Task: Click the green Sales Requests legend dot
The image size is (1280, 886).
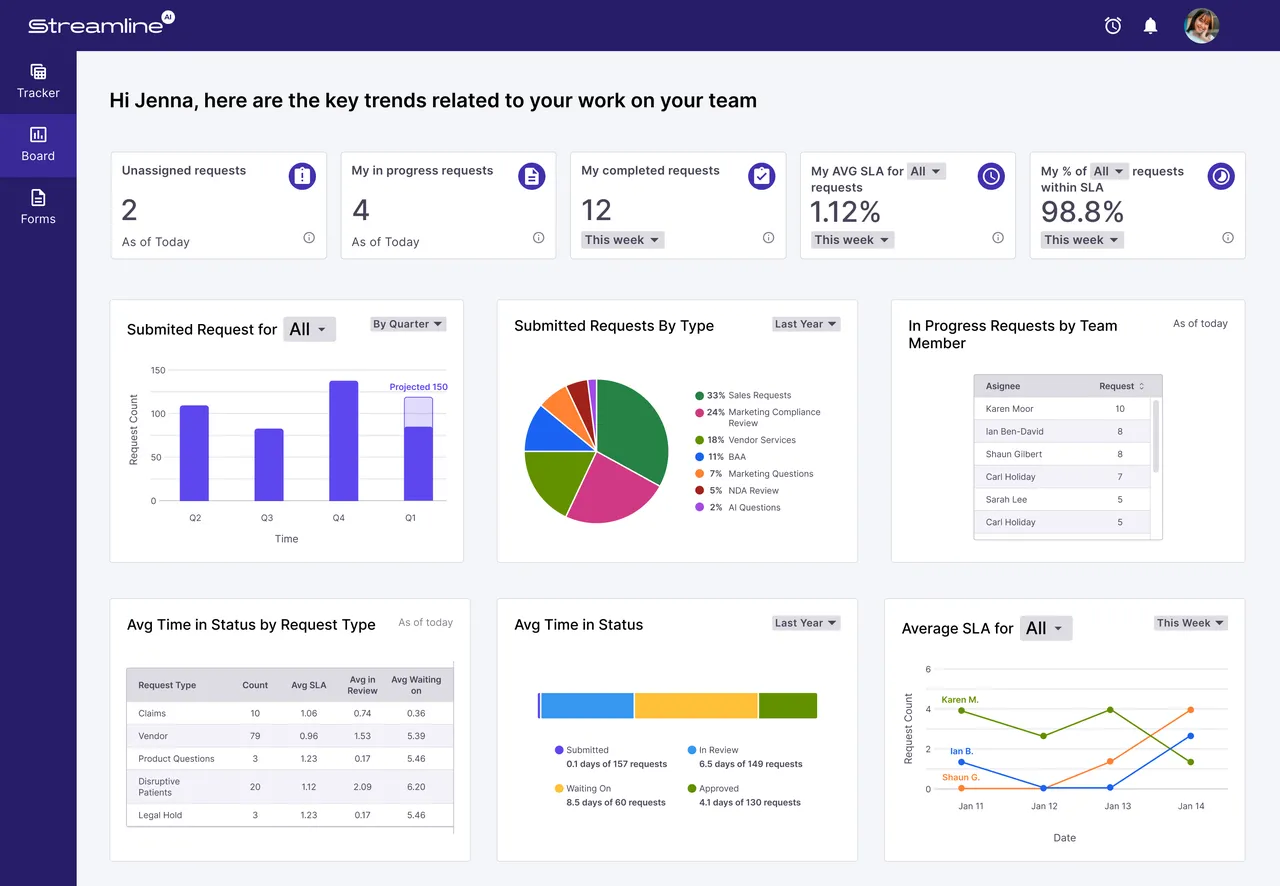Action: click(699, 396)
